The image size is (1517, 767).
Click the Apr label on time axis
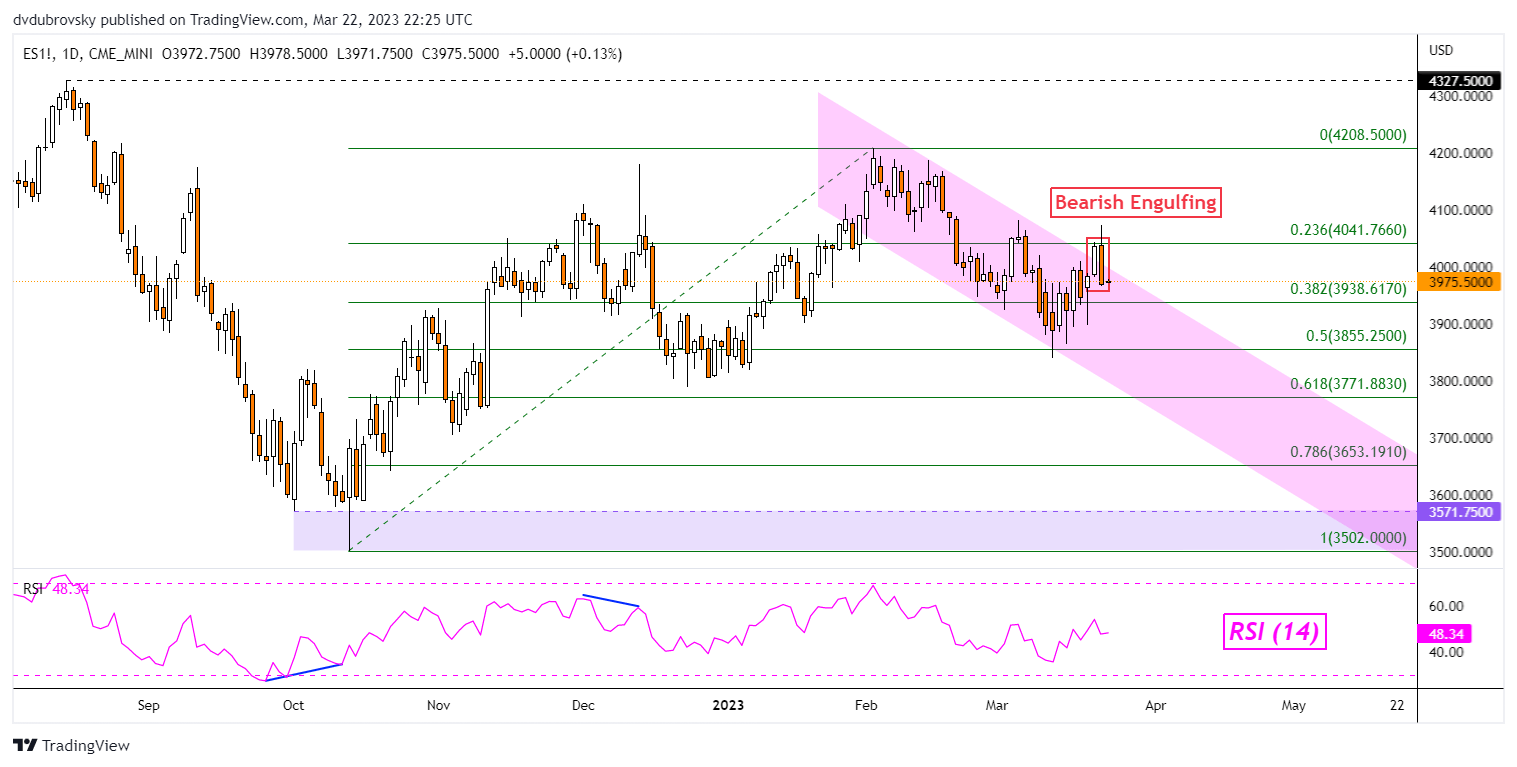(x=1155, y=705)
